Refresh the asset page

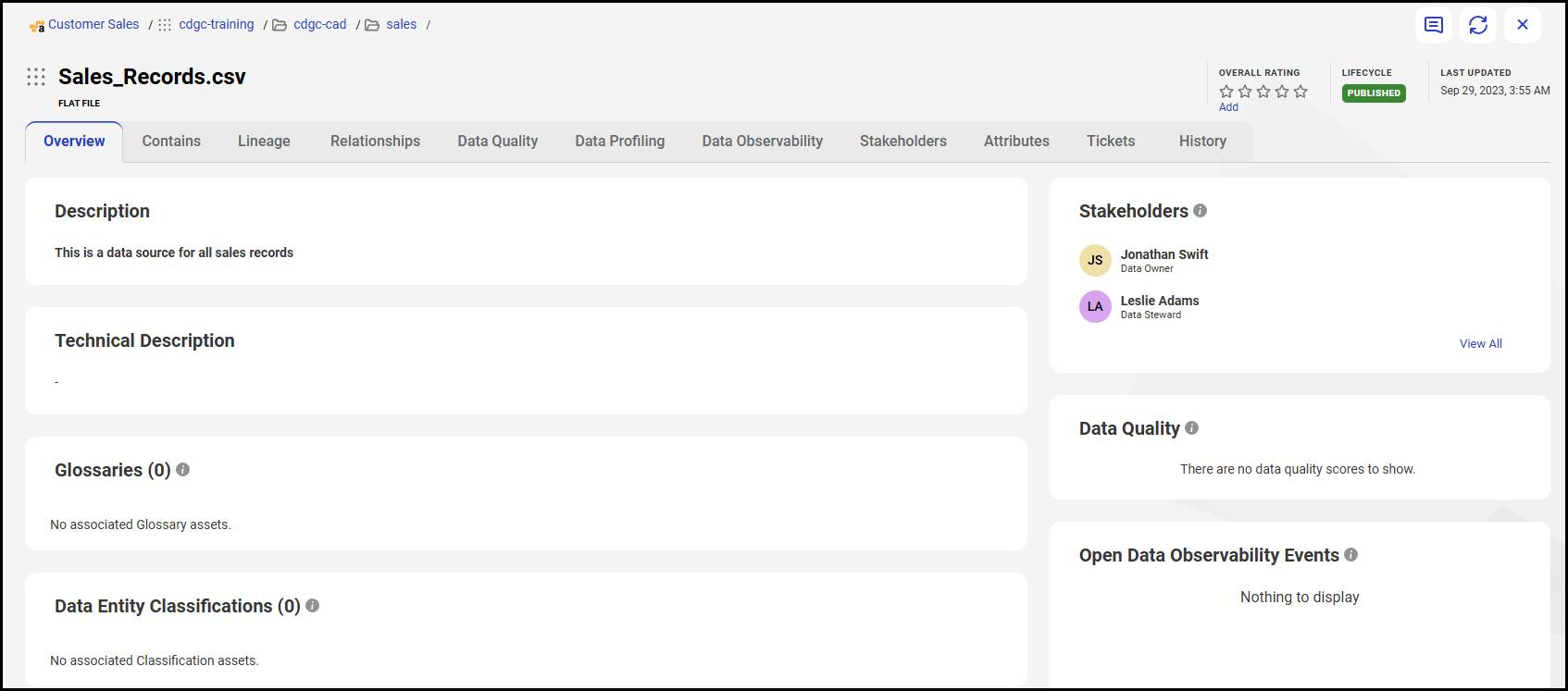coord(1478,25)
